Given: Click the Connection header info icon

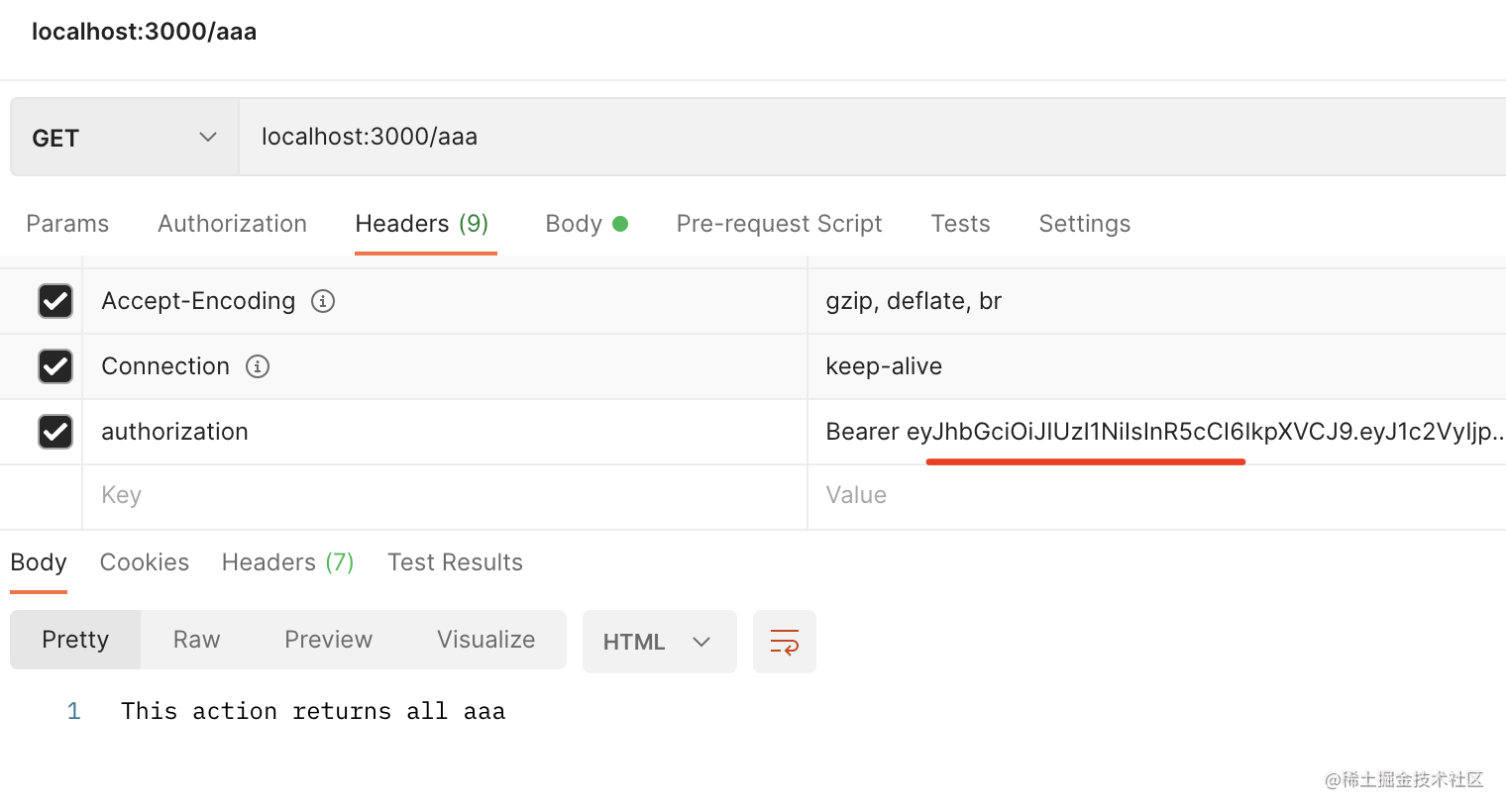Looking at the screenshot, I should pyautogui.click(x=258, y=366).
